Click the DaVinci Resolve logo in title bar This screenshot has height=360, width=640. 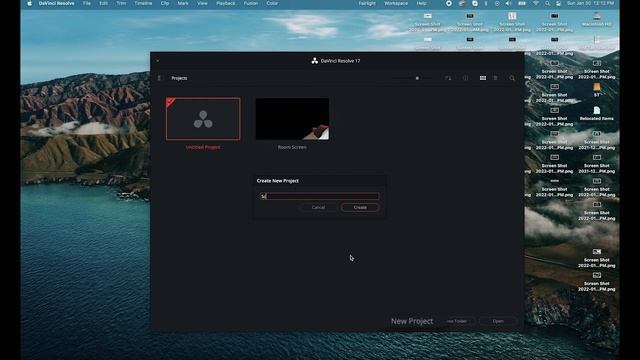pos(315,61)
